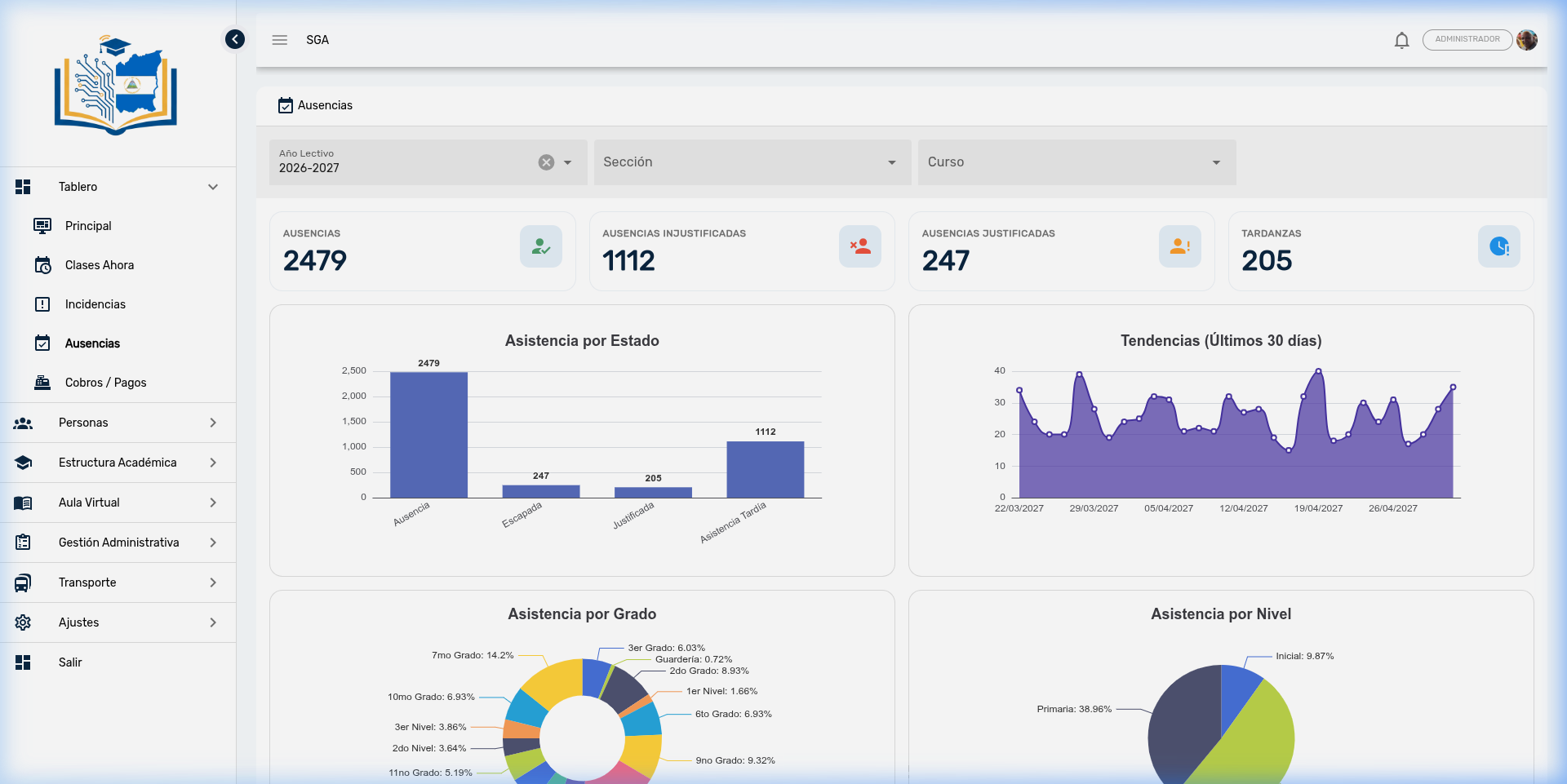1567x784 pixels.
Task: Click the Ausencia bar in the chart
Action: pyautogui.click(x=428, y=434)
